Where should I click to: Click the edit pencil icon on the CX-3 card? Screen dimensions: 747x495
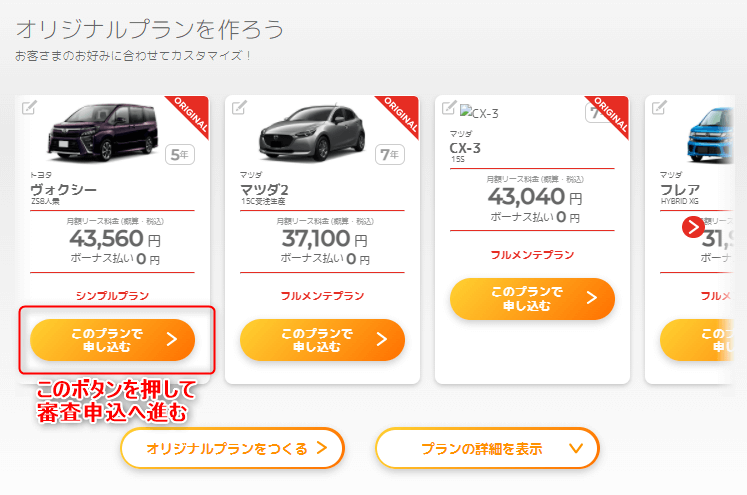(449, 108)
